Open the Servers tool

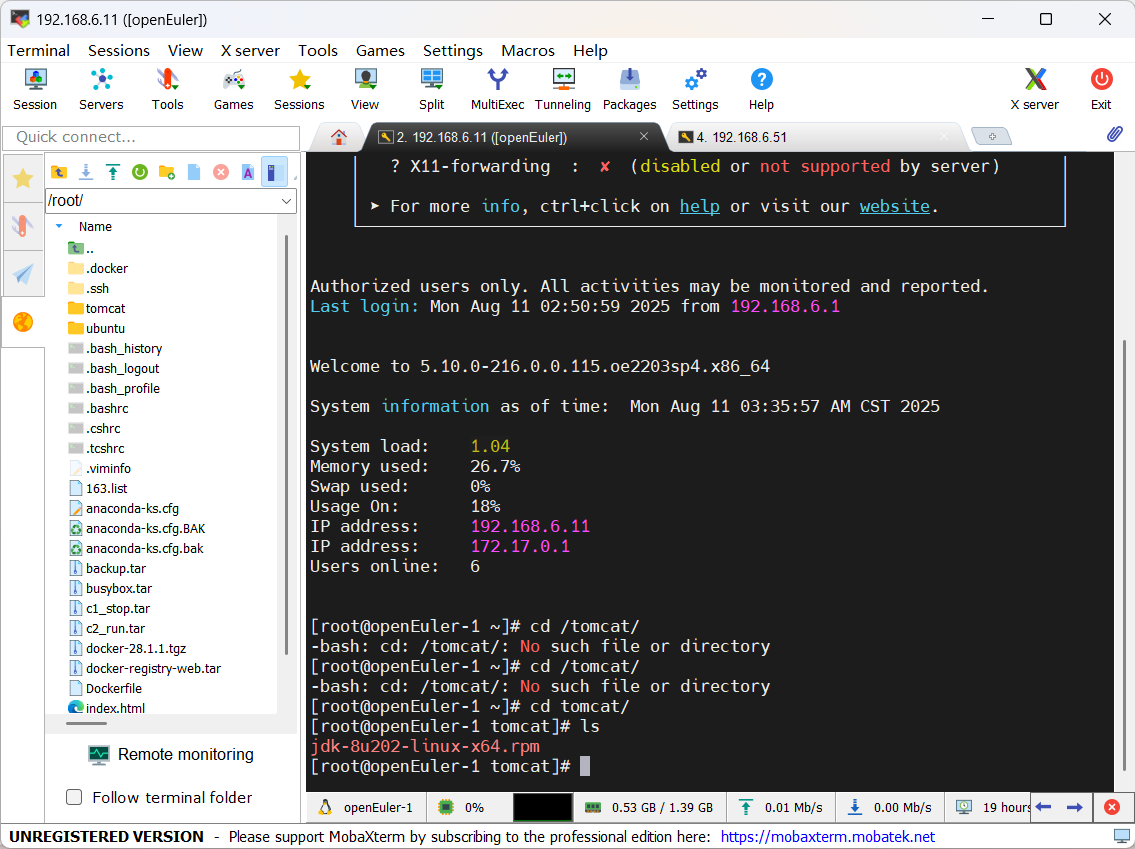pos(101,89)
